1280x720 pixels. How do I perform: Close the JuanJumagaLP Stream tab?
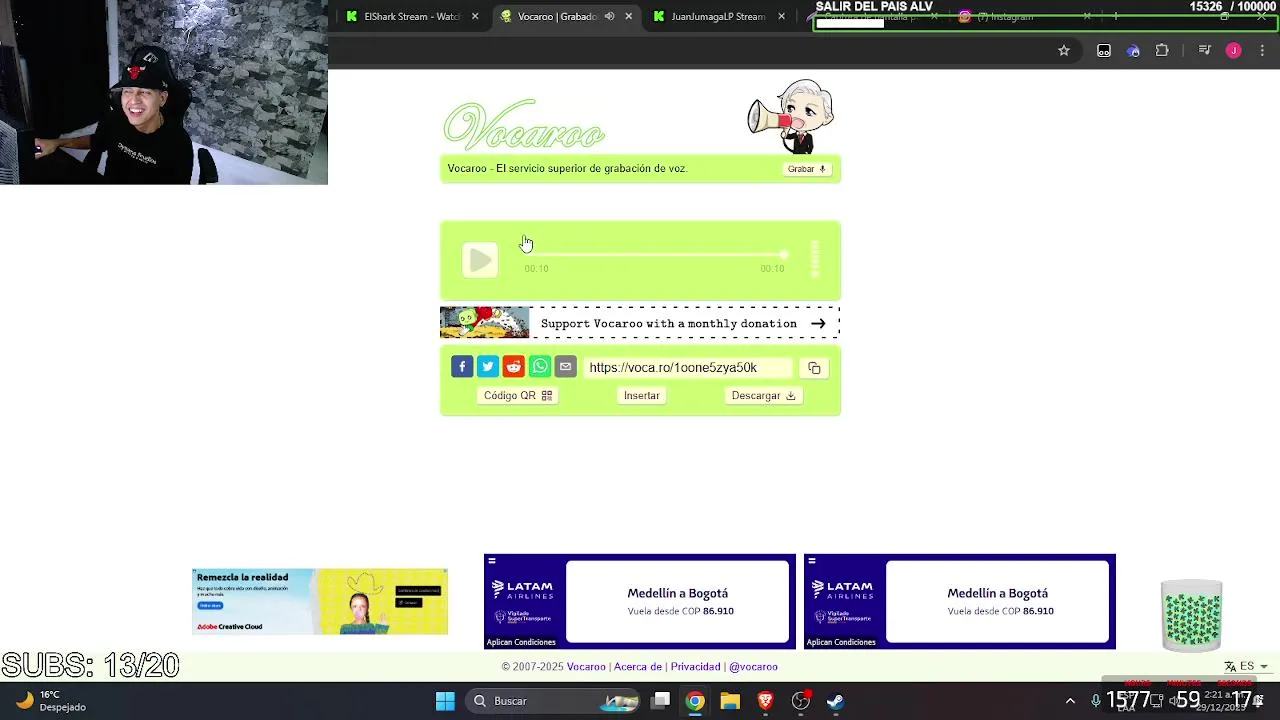click(x=782, y=16)
